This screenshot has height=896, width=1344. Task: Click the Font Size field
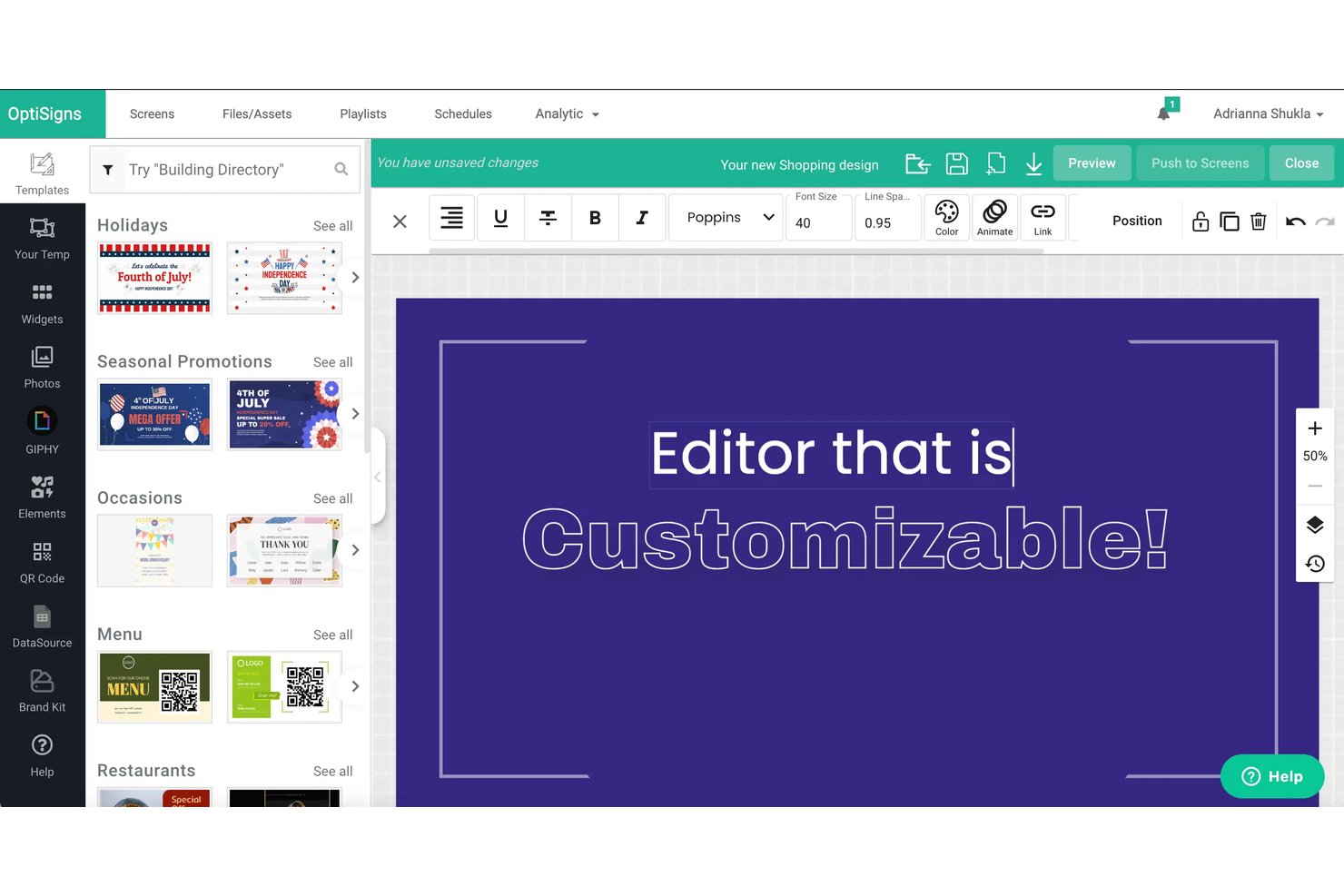click(x=818, y=216)
